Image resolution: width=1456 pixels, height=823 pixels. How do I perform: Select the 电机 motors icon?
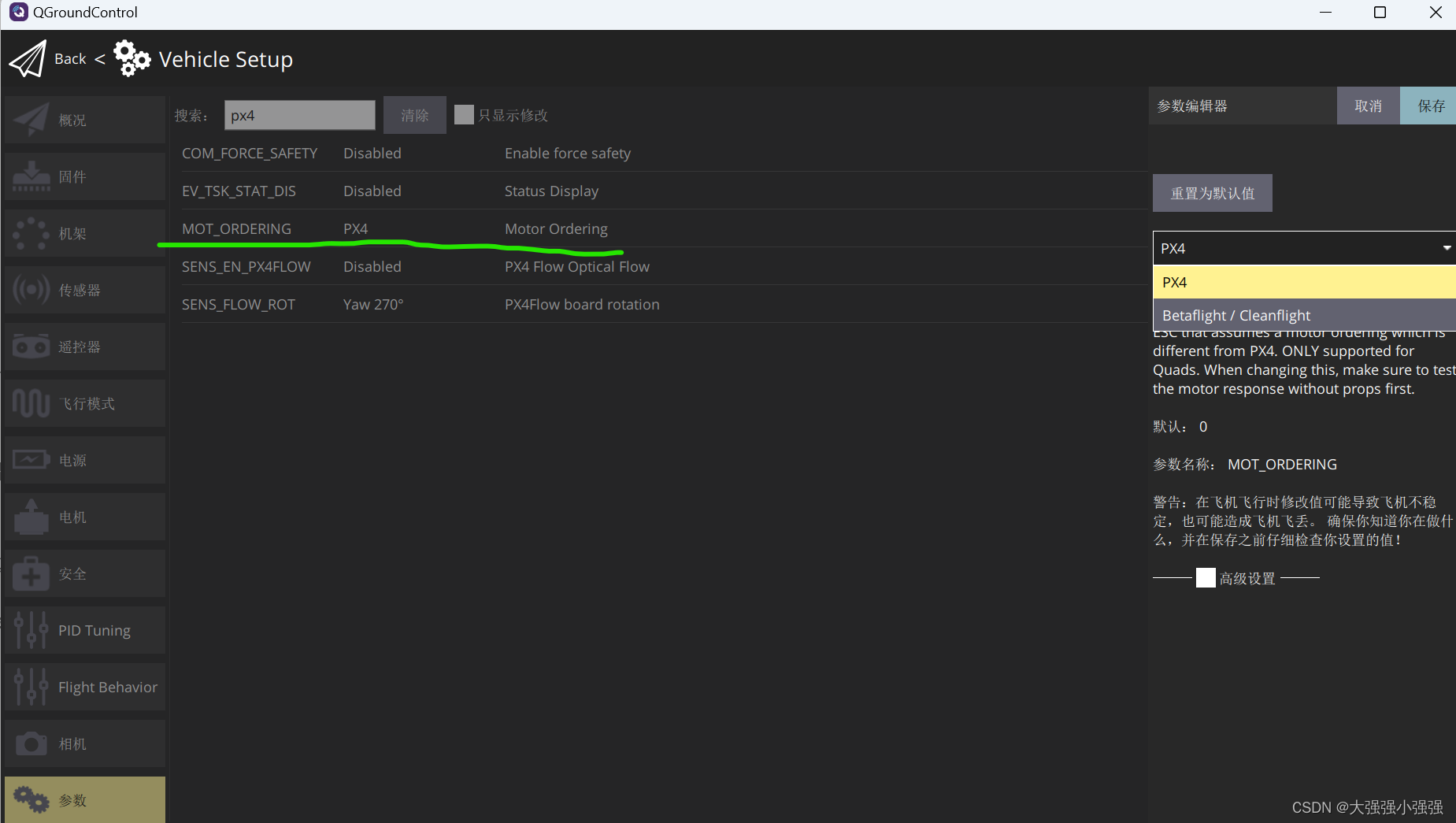(31, 517)
